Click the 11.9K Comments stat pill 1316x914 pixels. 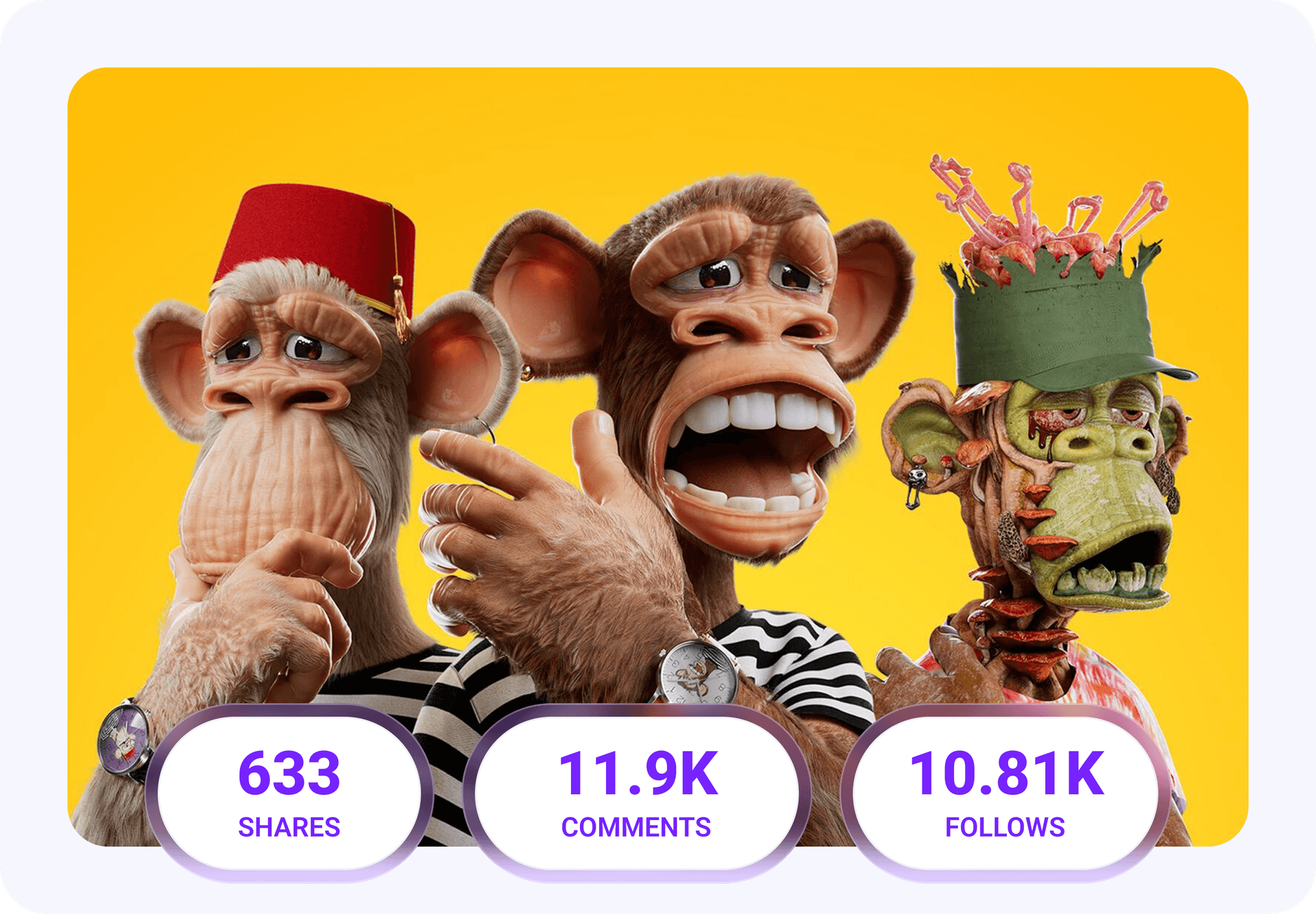pyautogui.click(x=637, y=793)
